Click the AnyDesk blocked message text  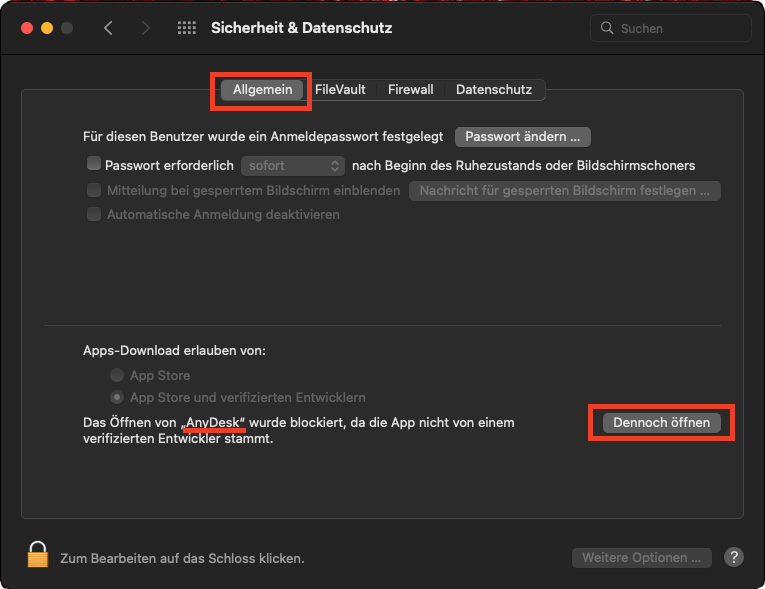tap(299, 430)
